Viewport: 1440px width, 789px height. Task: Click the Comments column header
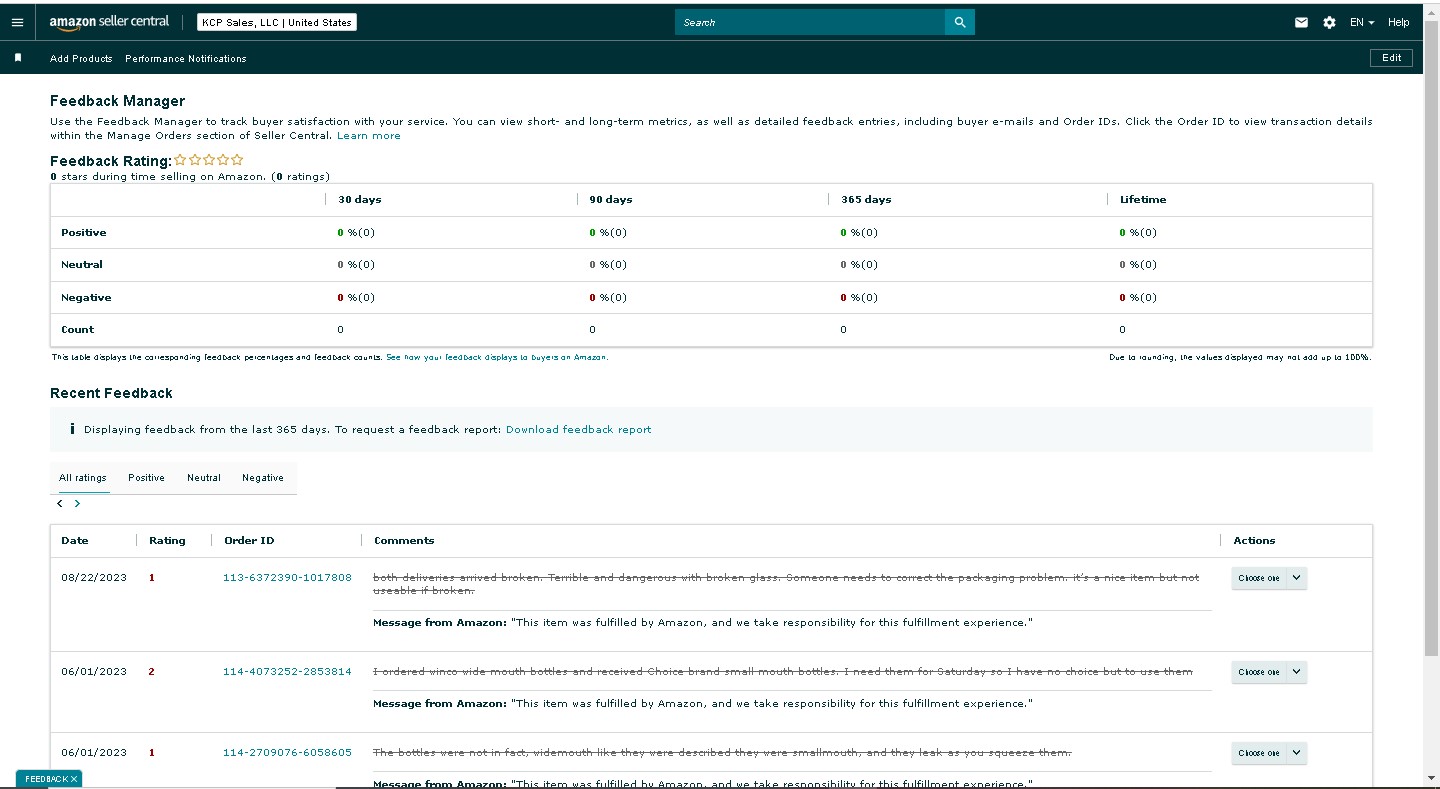pos(404,541)
